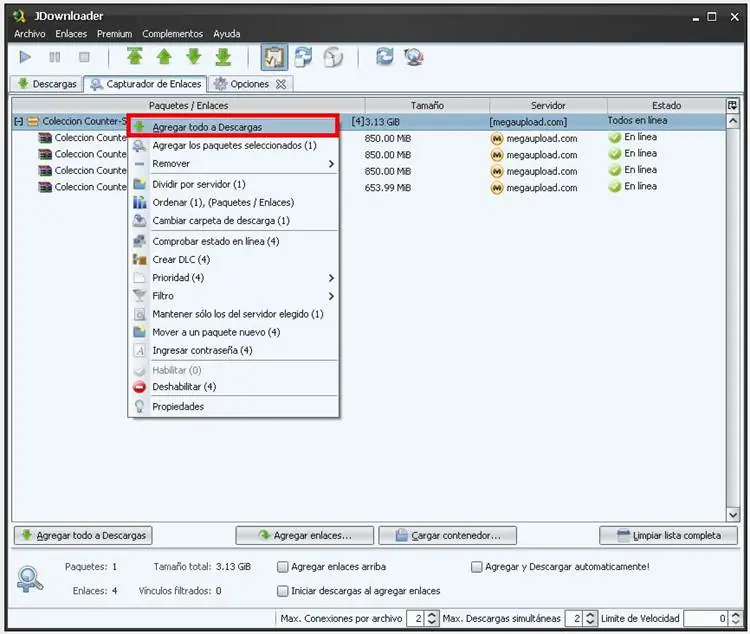Expand the Prioridad (4) submenu
The height and width of the screenshot is (634, 750).
(x=233, y=278)
